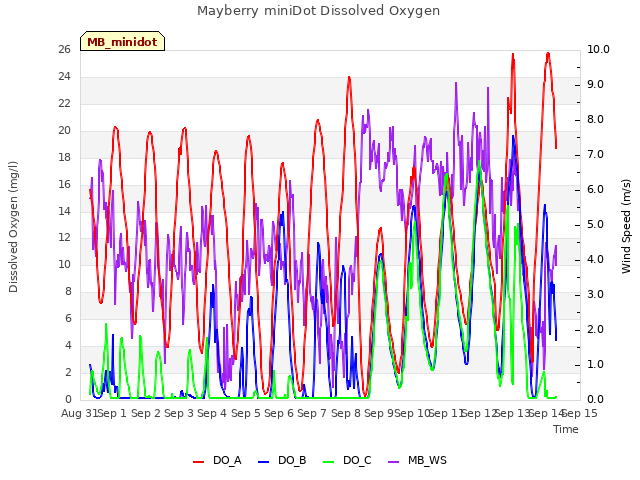The width and height of the screenshot is (640, 480).
Task: Click the 9.0 wind speed axis value
Action: [595, 84]
